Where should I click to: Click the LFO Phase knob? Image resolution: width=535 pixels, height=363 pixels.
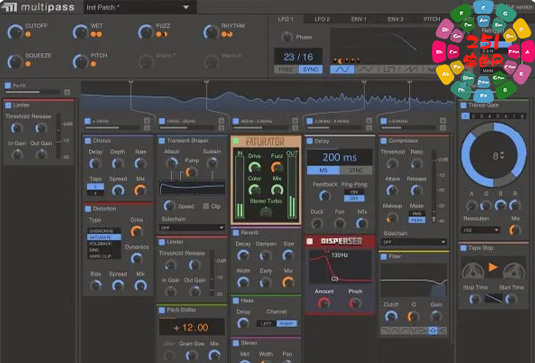(x=287, y=37)
